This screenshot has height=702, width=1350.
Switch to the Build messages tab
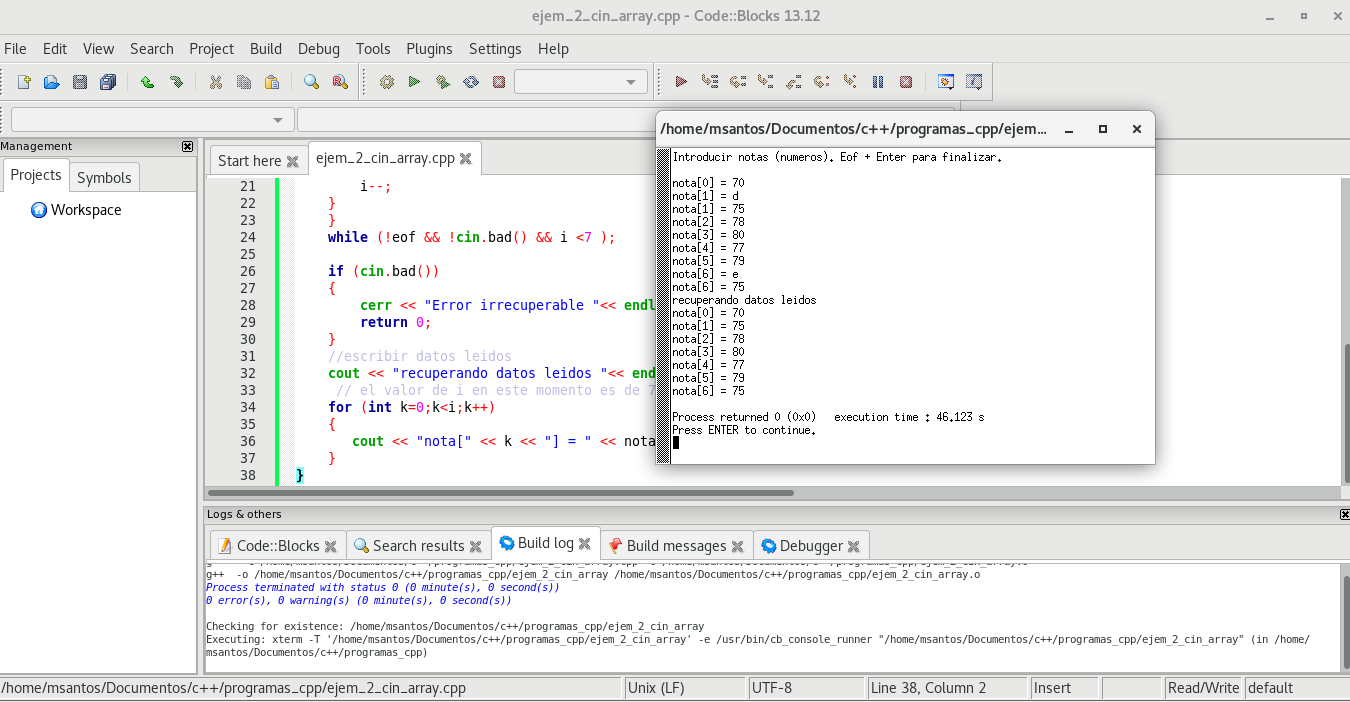tap(676, 546)
